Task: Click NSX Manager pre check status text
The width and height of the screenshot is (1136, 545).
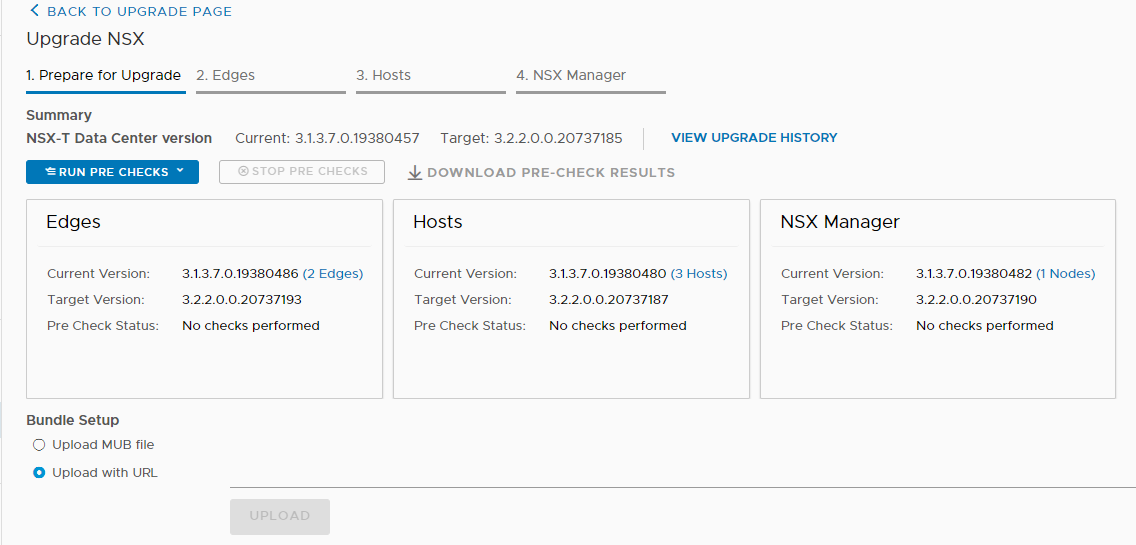Action: click(x=985, y=326)
